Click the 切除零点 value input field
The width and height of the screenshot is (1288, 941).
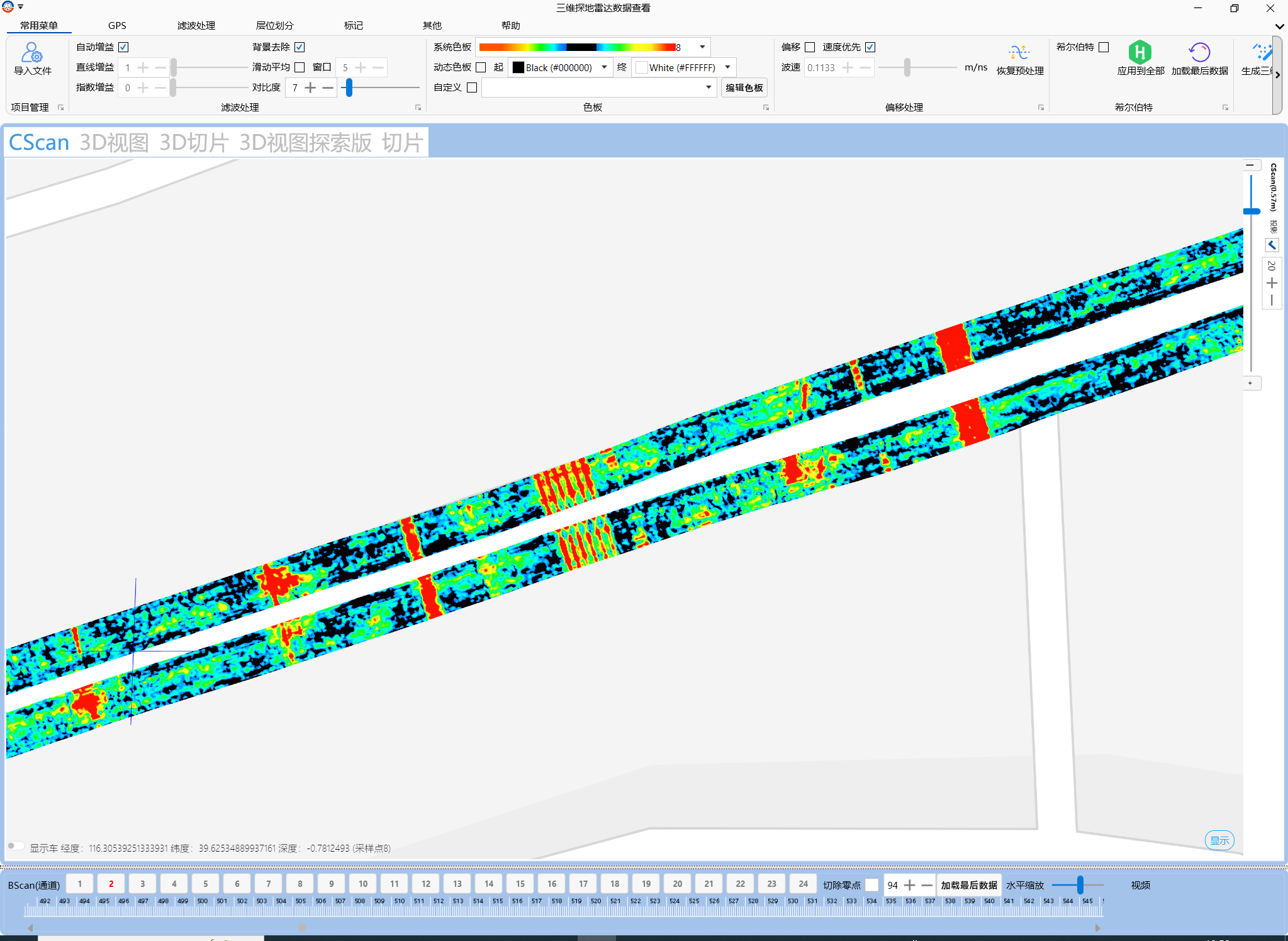pos(892,885)
